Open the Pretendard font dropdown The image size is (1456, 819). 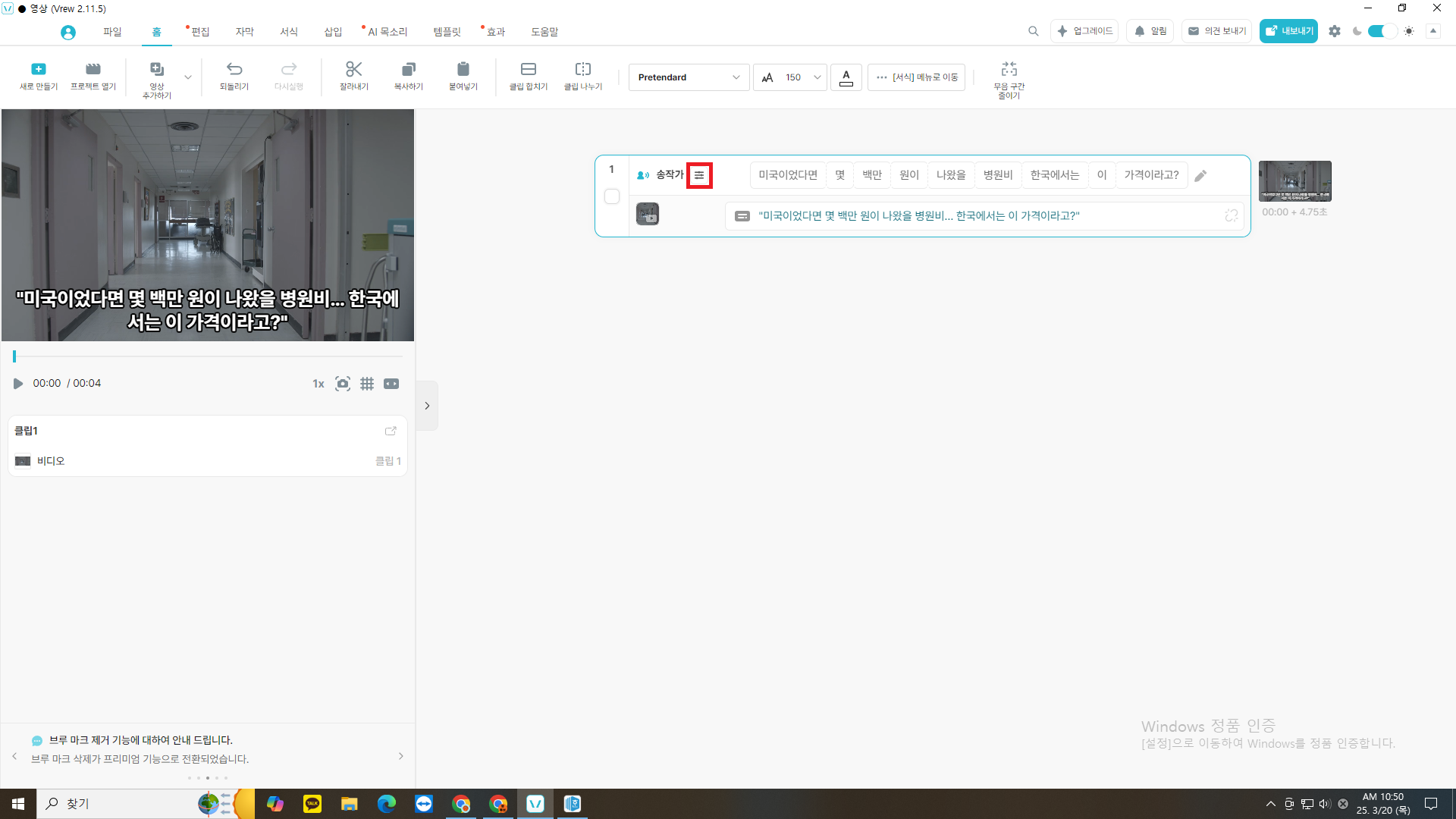[689, 77]
